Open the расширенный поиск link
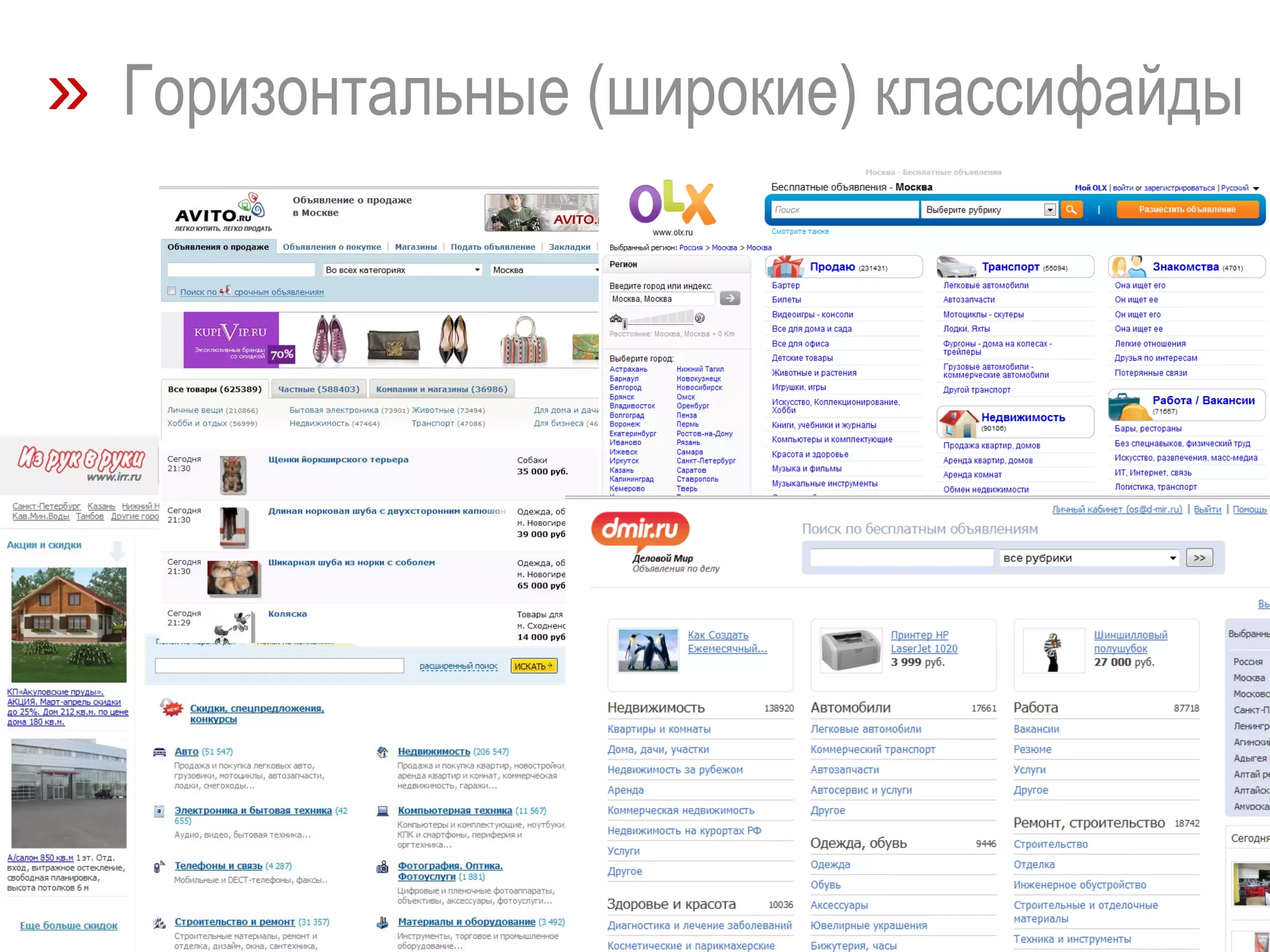This screenshot has width=1270, height=952. point(458,666)
